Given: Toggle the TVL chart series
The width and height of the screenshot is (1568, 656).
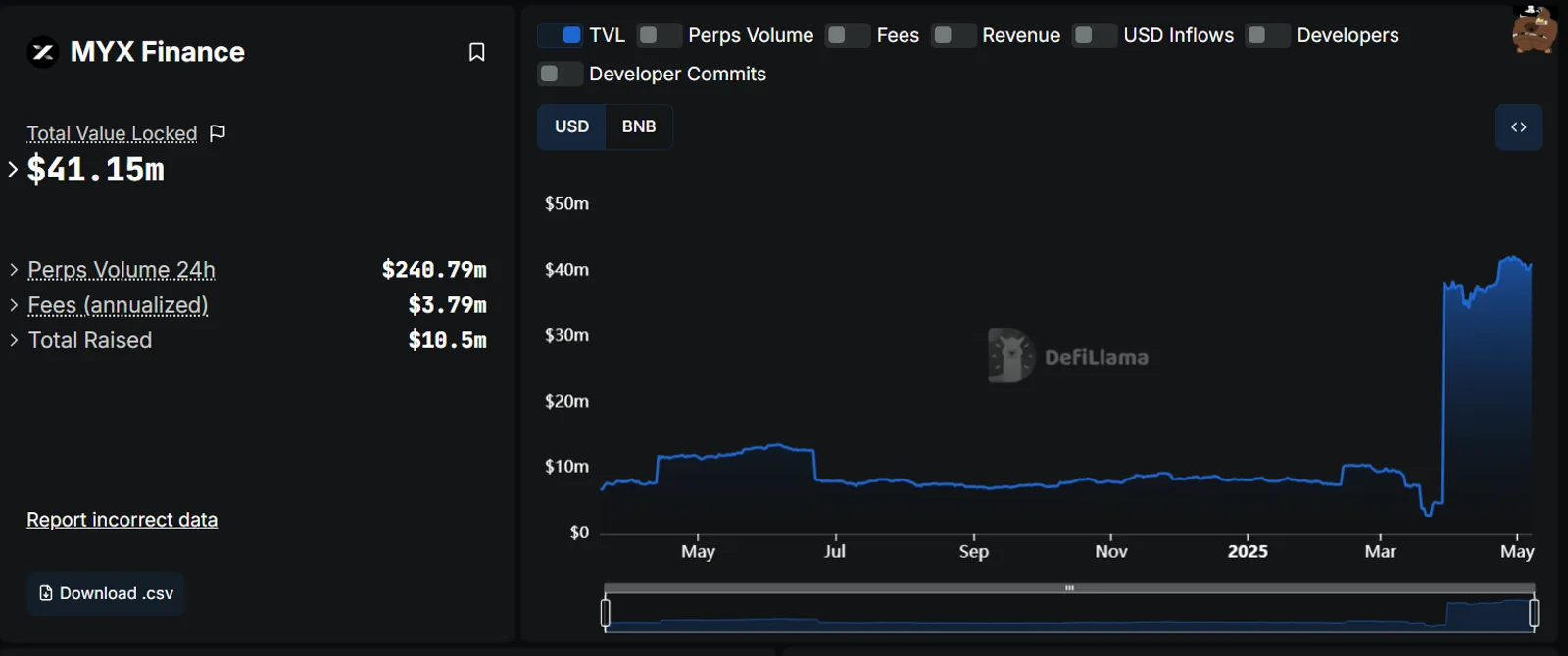Looking at the screenshot, I should [x=561, y=35].
